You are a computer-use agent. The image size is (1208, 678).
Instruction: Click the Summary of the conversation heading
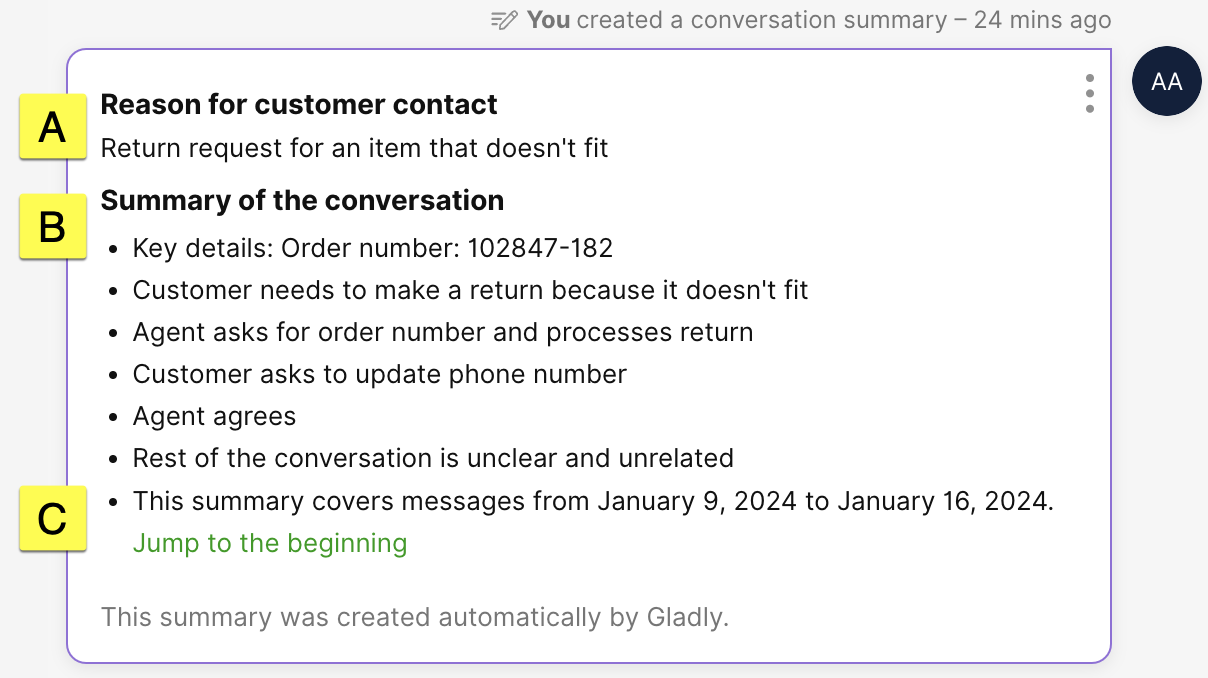click(302, 200)
